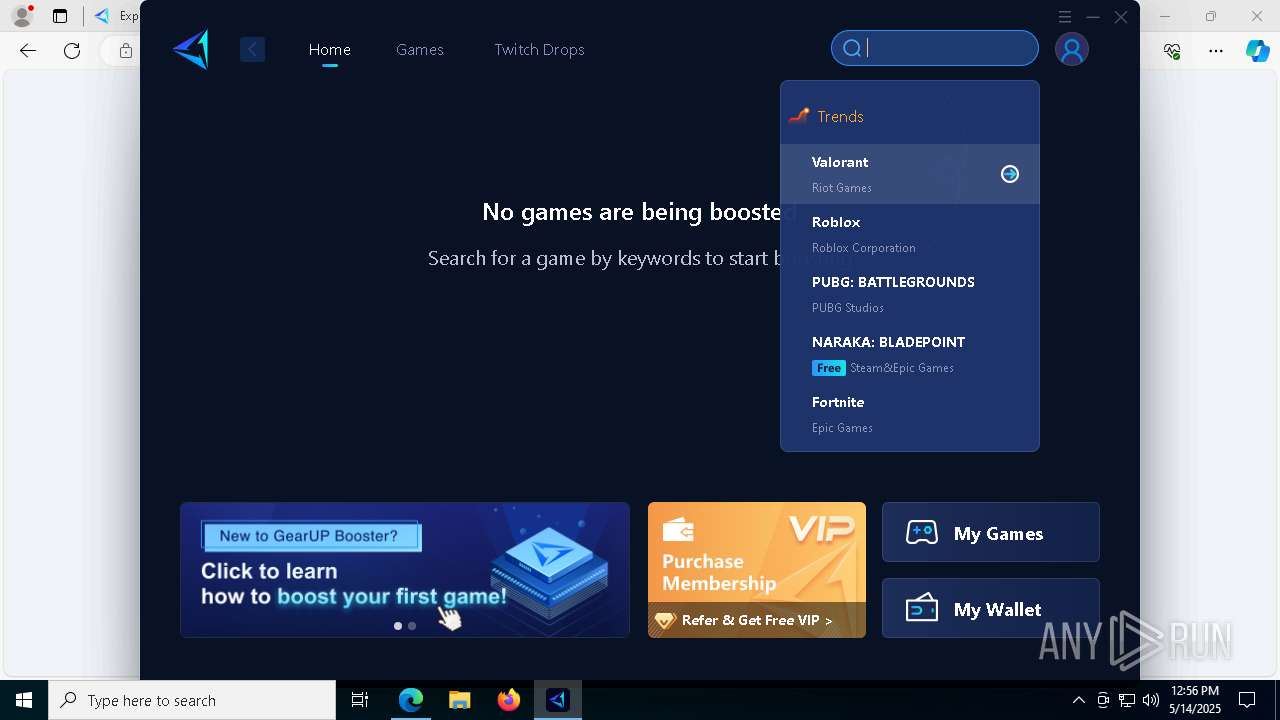Open the New to GearUP Booster banner

click(x=405, y=570)
